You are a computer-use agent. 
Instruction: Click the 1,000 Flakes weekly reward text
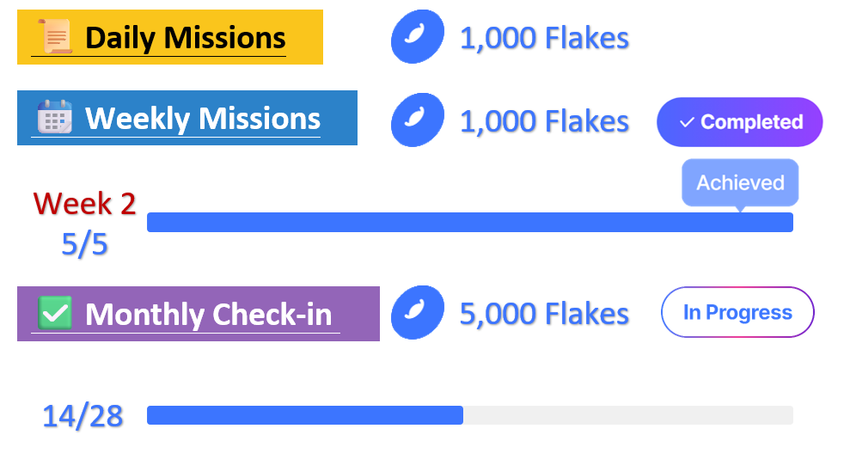(544, 122)
